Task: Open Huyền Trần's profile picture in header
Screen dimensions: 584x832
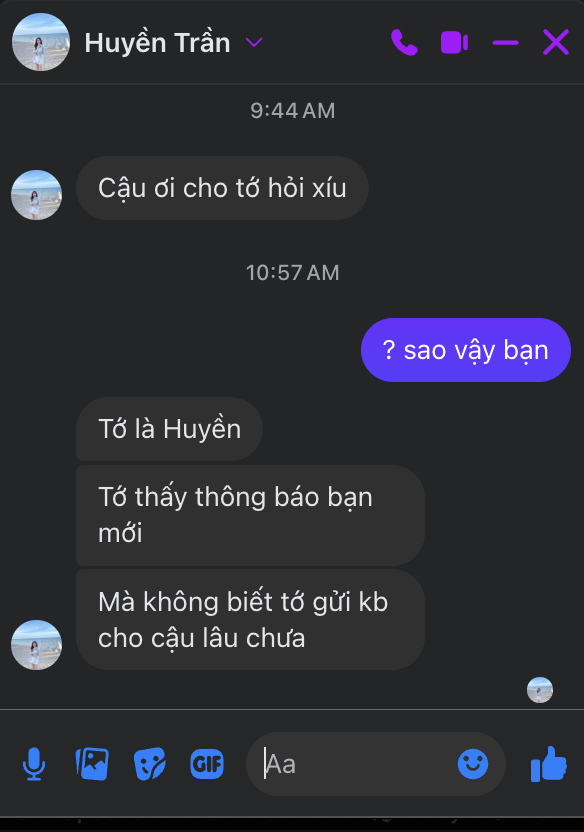Action: (41, 42)
